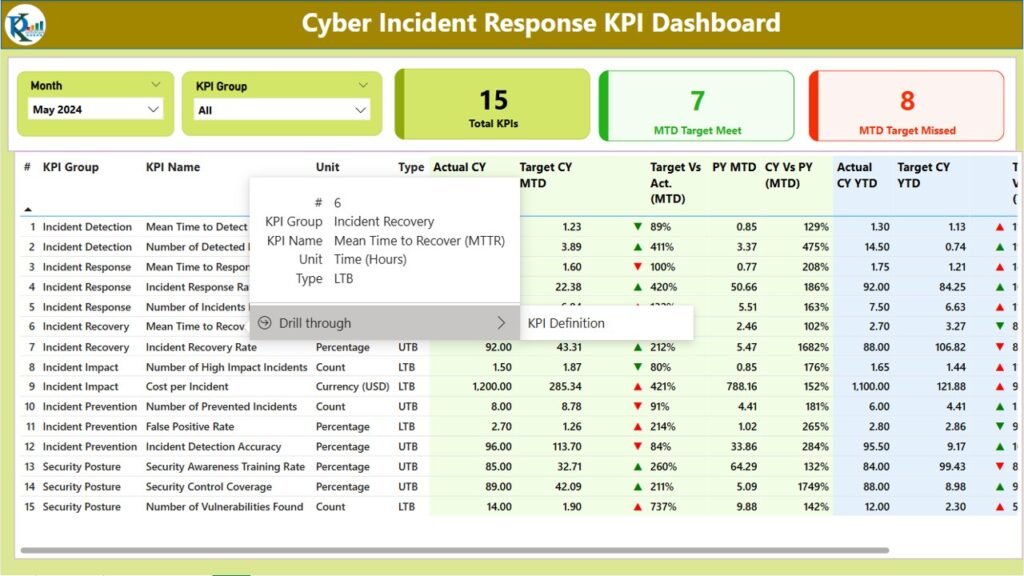
Task: Sort by Unit column header
Action: [x=327, y=167]
